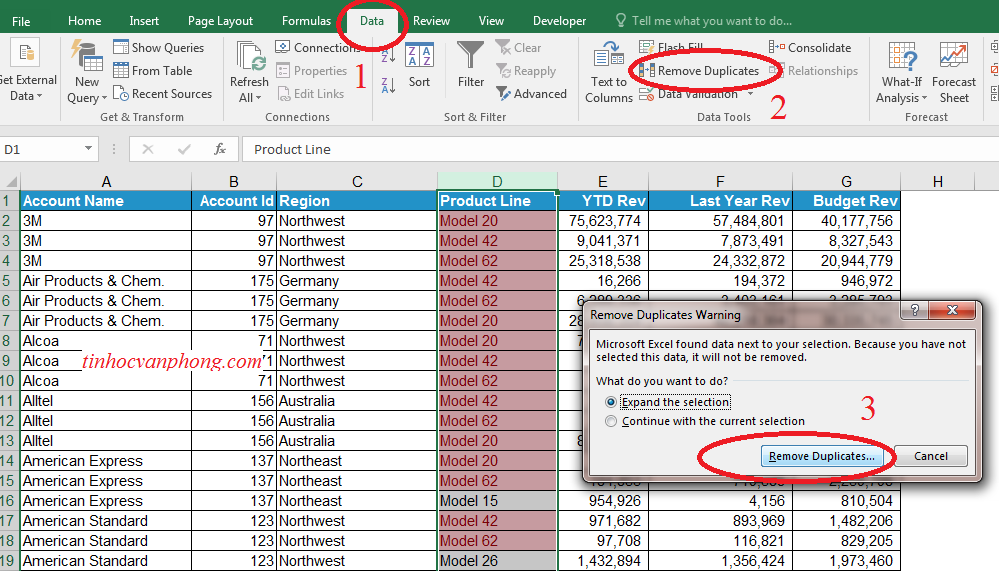Image resolution: width=999 pixels, height=571 pixels.
Task: Click Remove Duplicates in ribbon
Action: 700,71
